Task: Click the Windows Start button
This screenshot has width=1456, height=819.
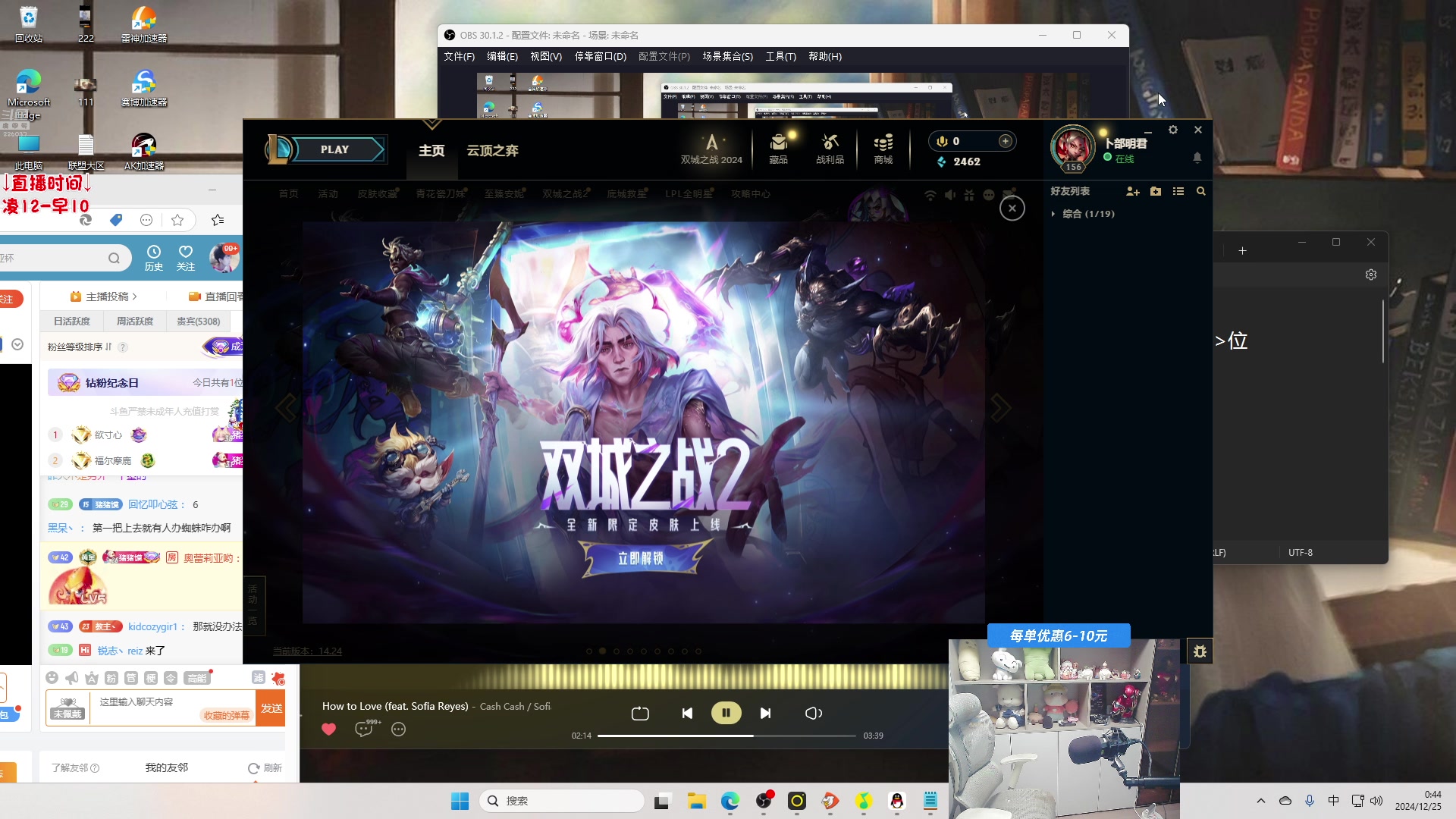Action: point(460,801)
